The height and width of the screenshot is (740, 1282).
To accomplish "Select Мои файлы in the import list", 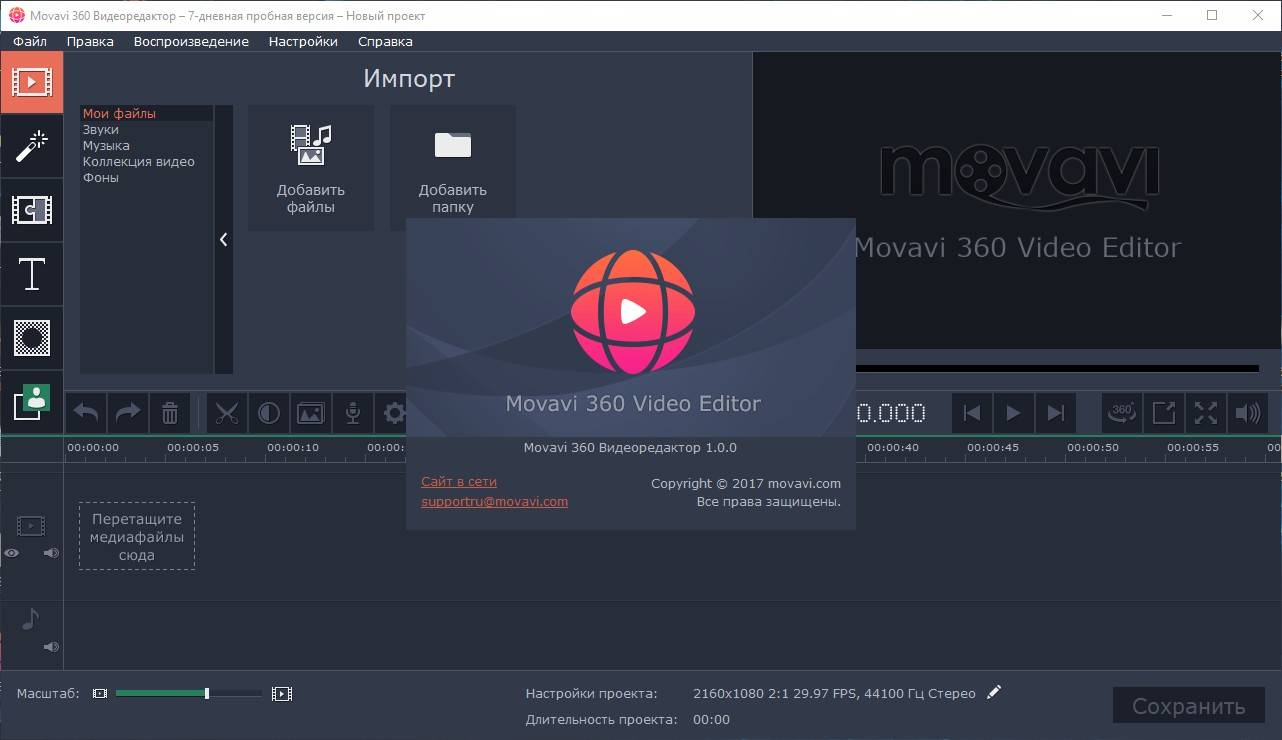I will click(x=147, y=114).
